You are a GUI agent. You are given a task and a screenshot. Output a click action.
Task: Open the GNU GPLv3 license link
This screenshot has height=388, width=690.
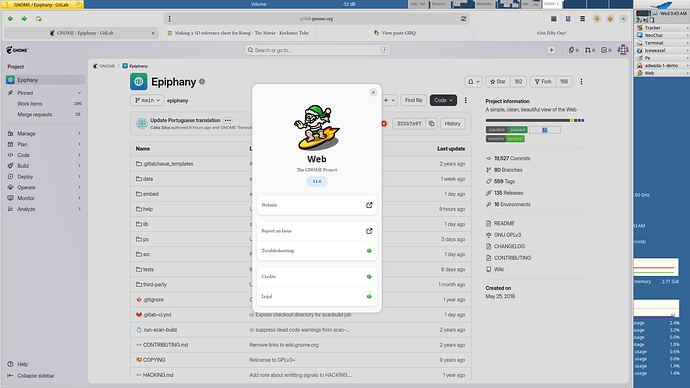tap(503, 235)
